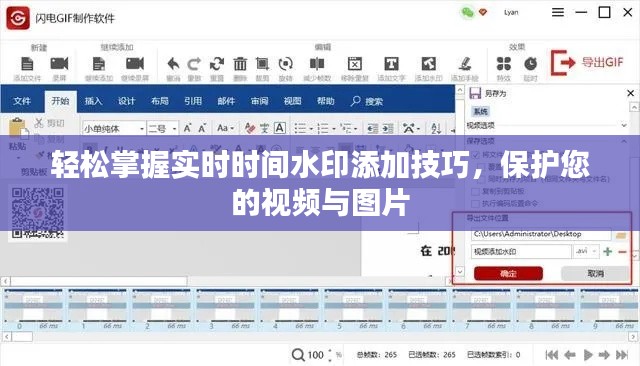Click the clear formatting eraser icon
This screenshot has height=366, width=640.
pyautogui.click(x=249, y=128)
